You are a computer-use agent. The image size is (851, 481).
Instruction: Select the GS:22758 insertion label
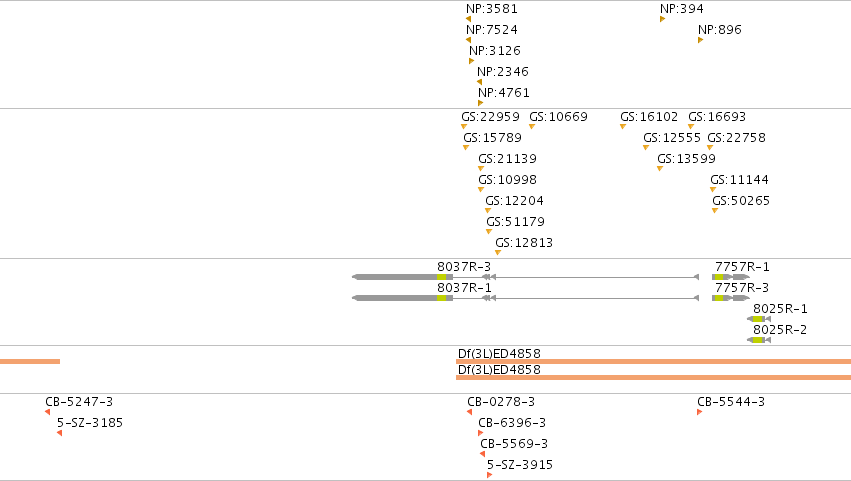736,138
